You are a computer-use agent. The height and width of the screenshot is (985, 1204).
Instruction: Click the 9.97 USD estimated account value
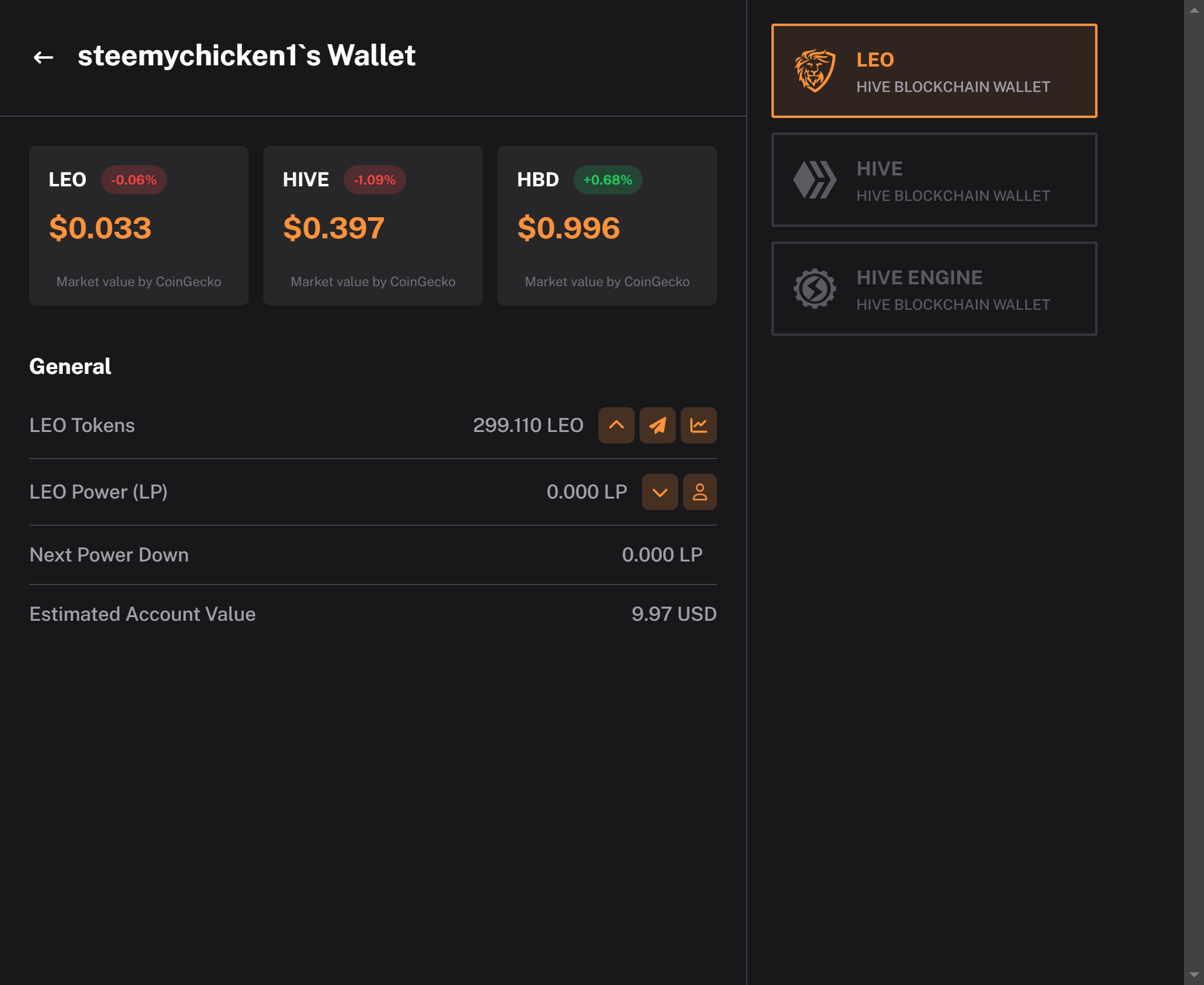(674, 614)
